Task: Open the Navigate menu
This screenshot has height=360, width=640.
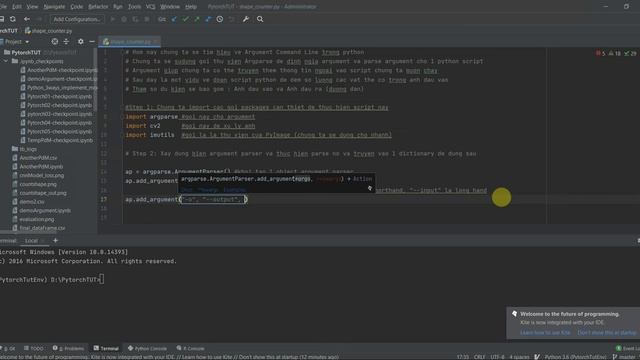Action: click(54, 7)
